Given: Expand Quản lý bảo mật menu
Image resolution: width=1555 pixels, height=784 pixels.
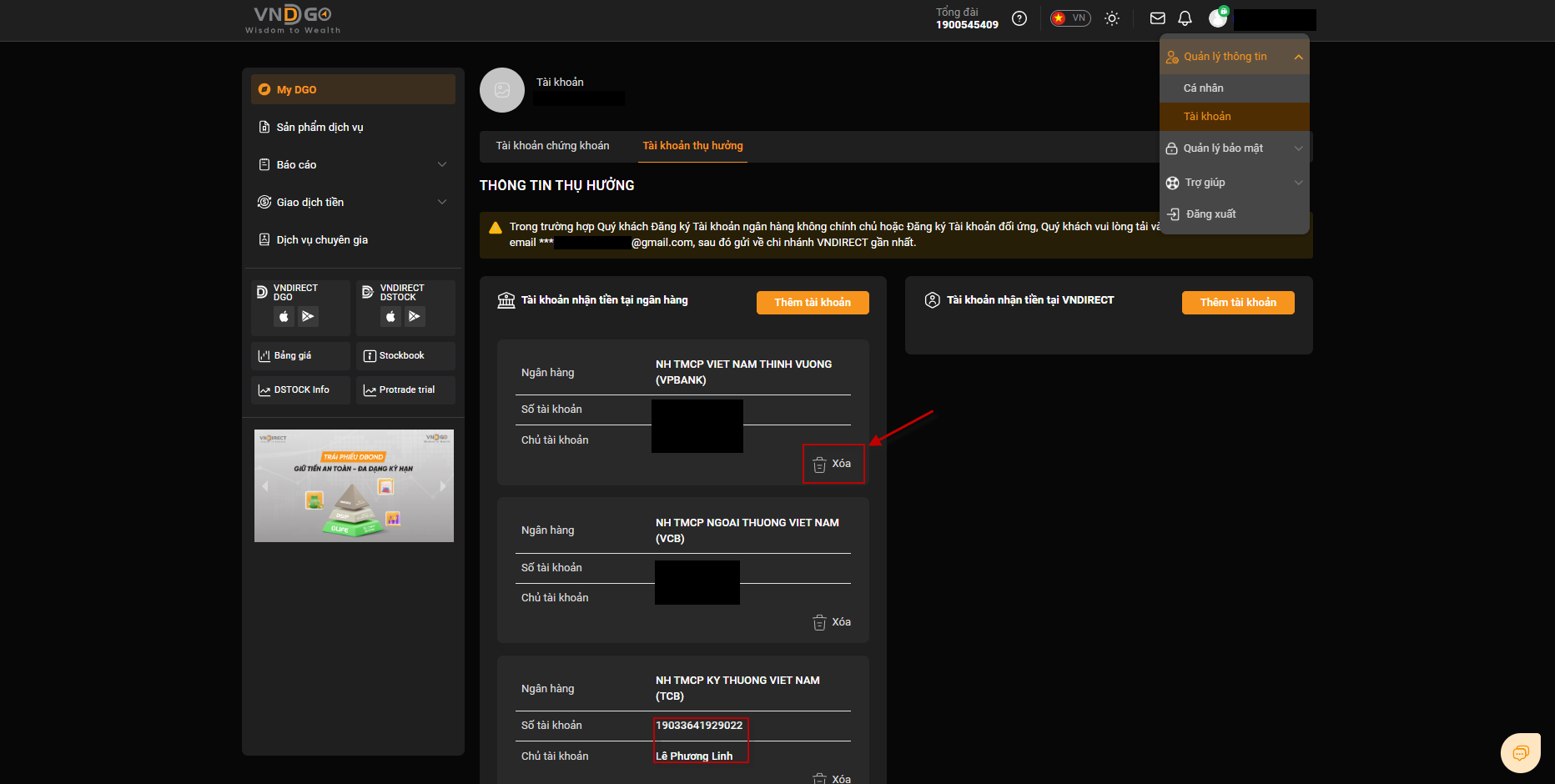Looking at the screenshot, I should pyautogui.click(x=1235, y=148).
